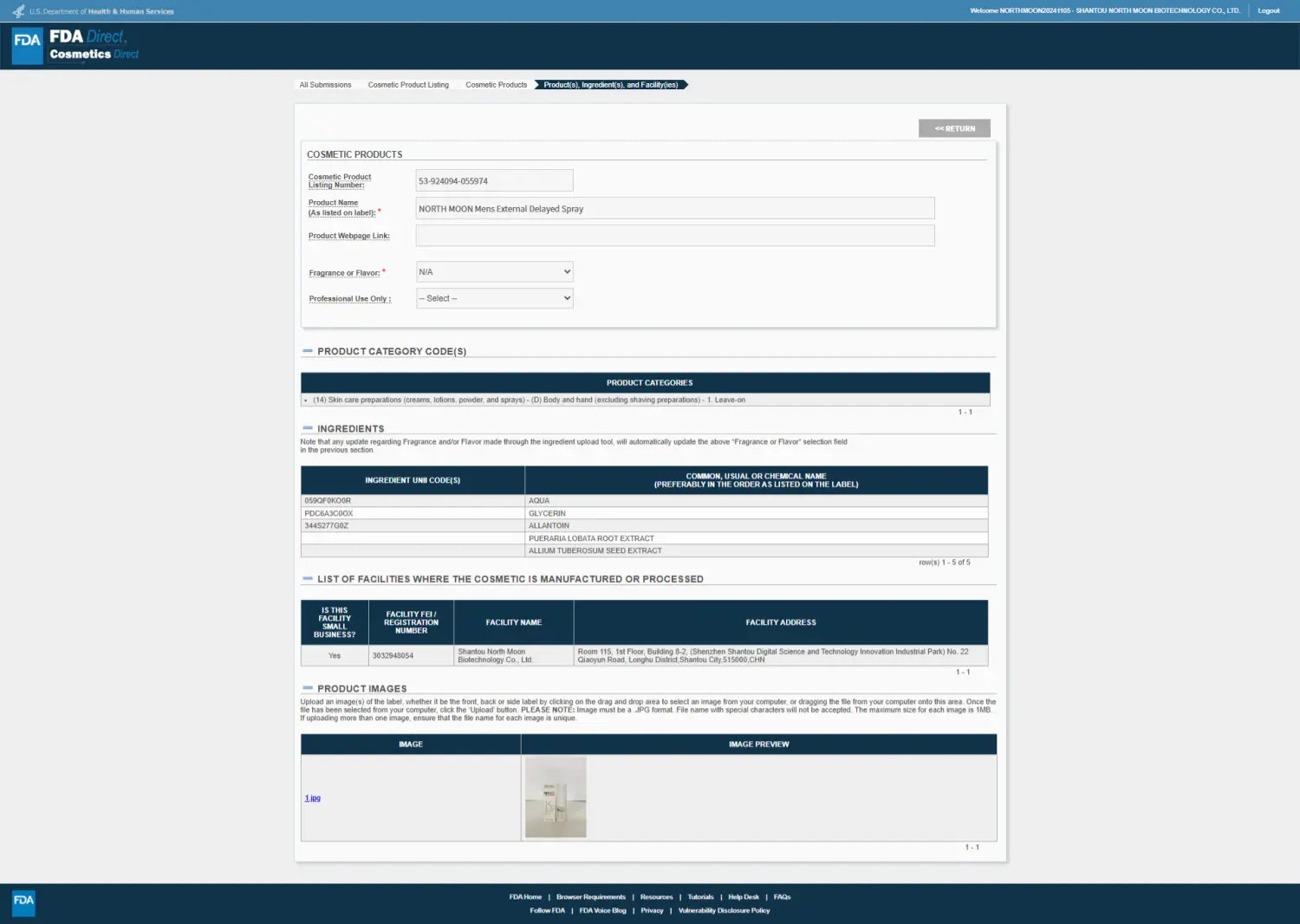
Task: Collapse the Product Category Code(s) section
Action: click(308, 351)
